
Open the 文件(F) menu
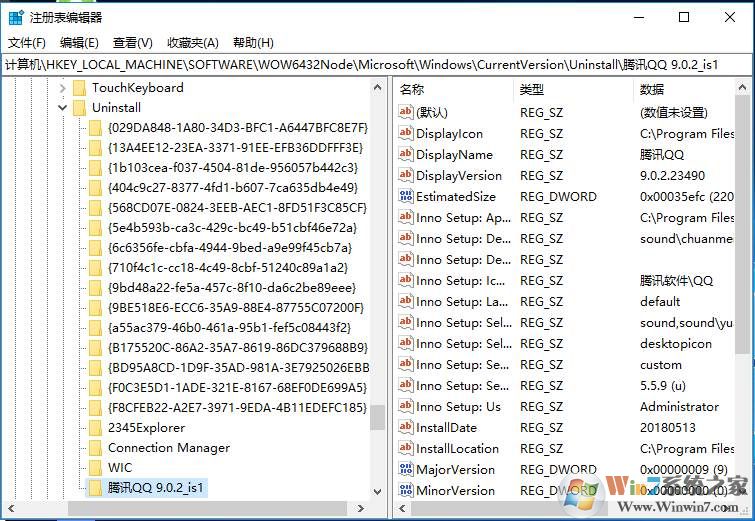tap(27, 43)
